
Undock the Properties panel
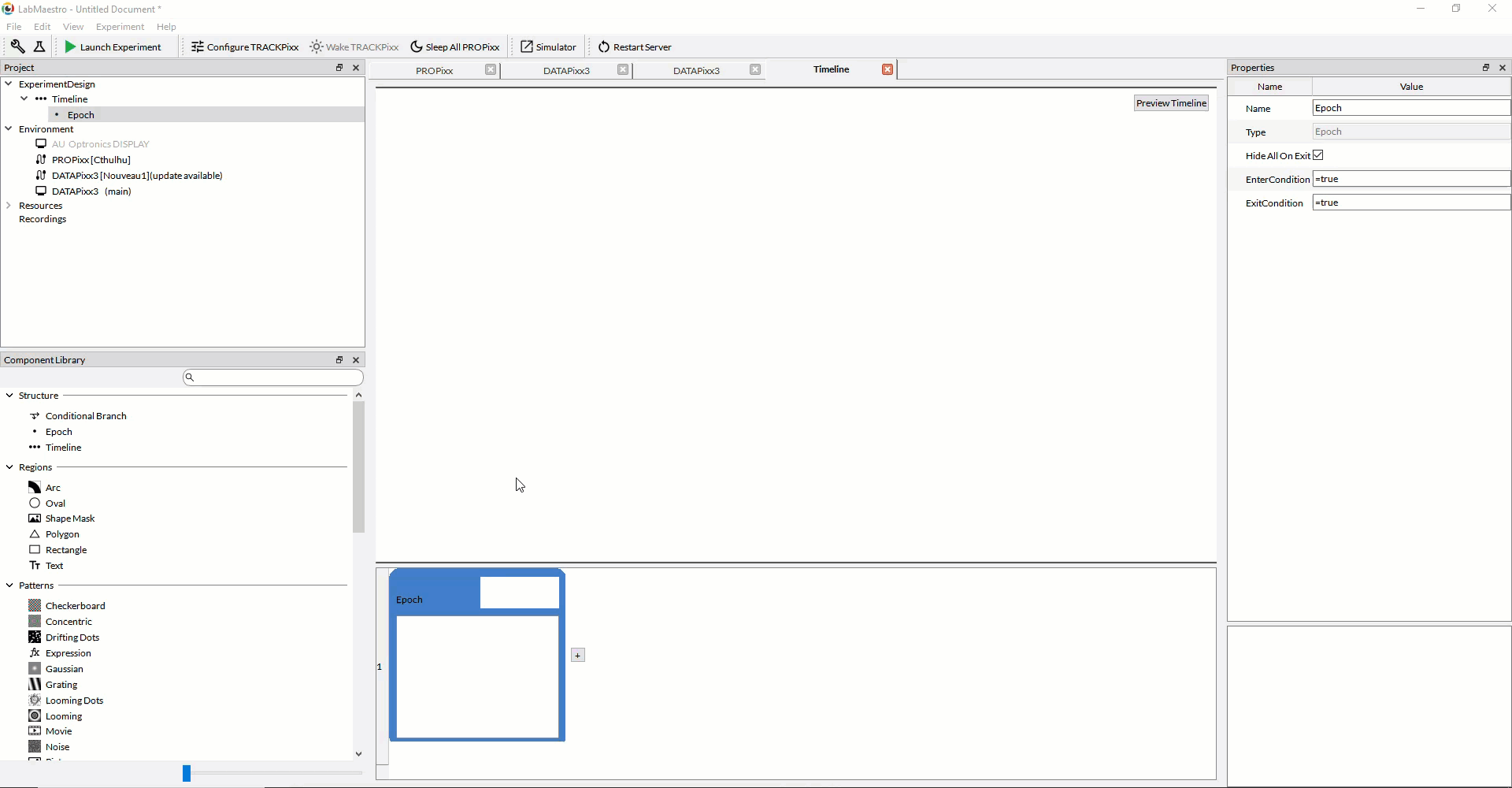pyautogui.click(x=1486, y=68)
